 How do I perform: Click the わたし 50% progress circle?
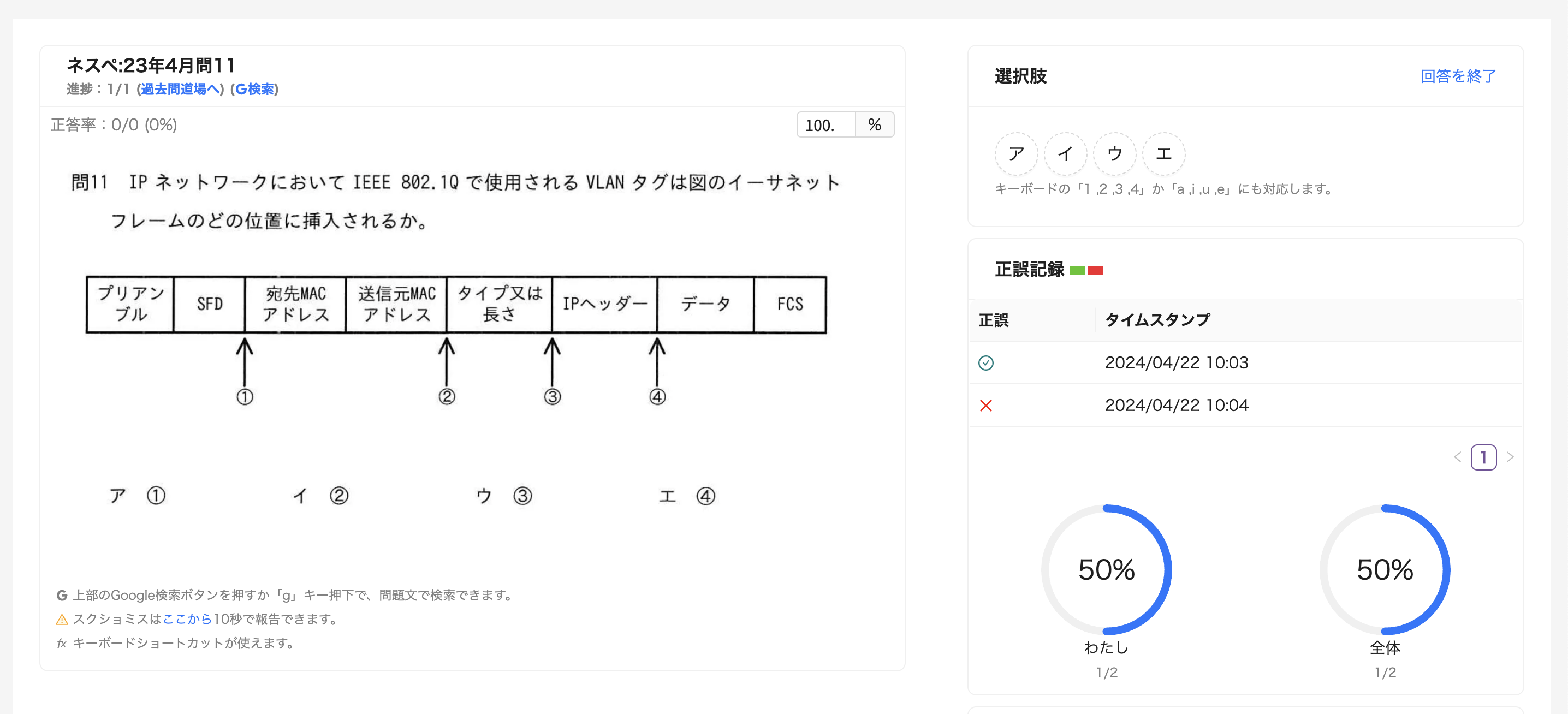pyautogui.click(x=1106, y=570)
